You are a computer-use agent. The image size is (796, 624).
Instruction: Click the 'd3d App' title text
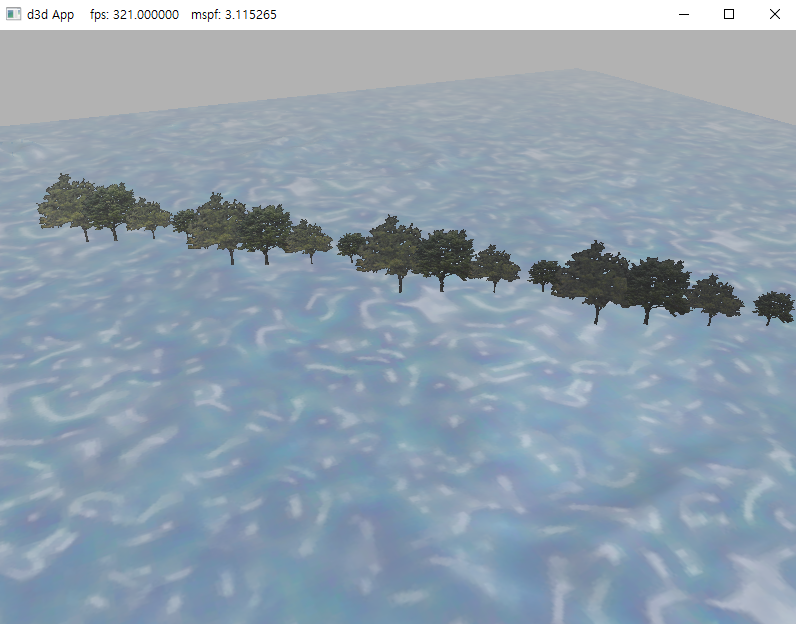point(50,15)
